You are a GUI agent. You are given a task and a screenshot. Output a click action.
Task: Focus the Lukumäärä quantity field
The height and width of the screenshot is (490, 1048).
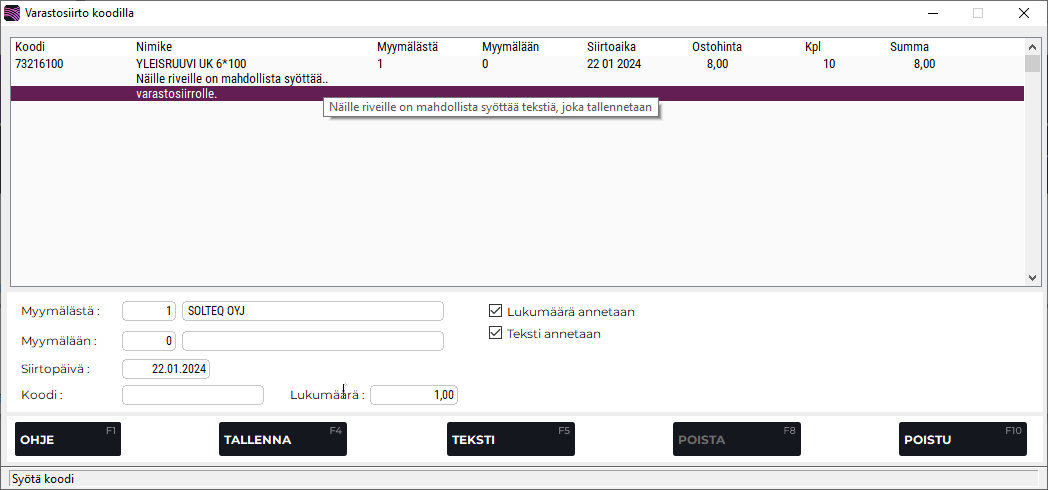(x=414, y=395)
